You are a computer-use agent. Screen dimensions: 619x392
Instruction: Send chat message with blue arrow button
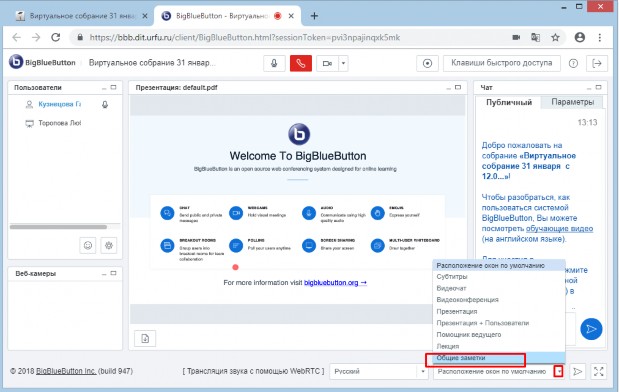pos(591,329)
